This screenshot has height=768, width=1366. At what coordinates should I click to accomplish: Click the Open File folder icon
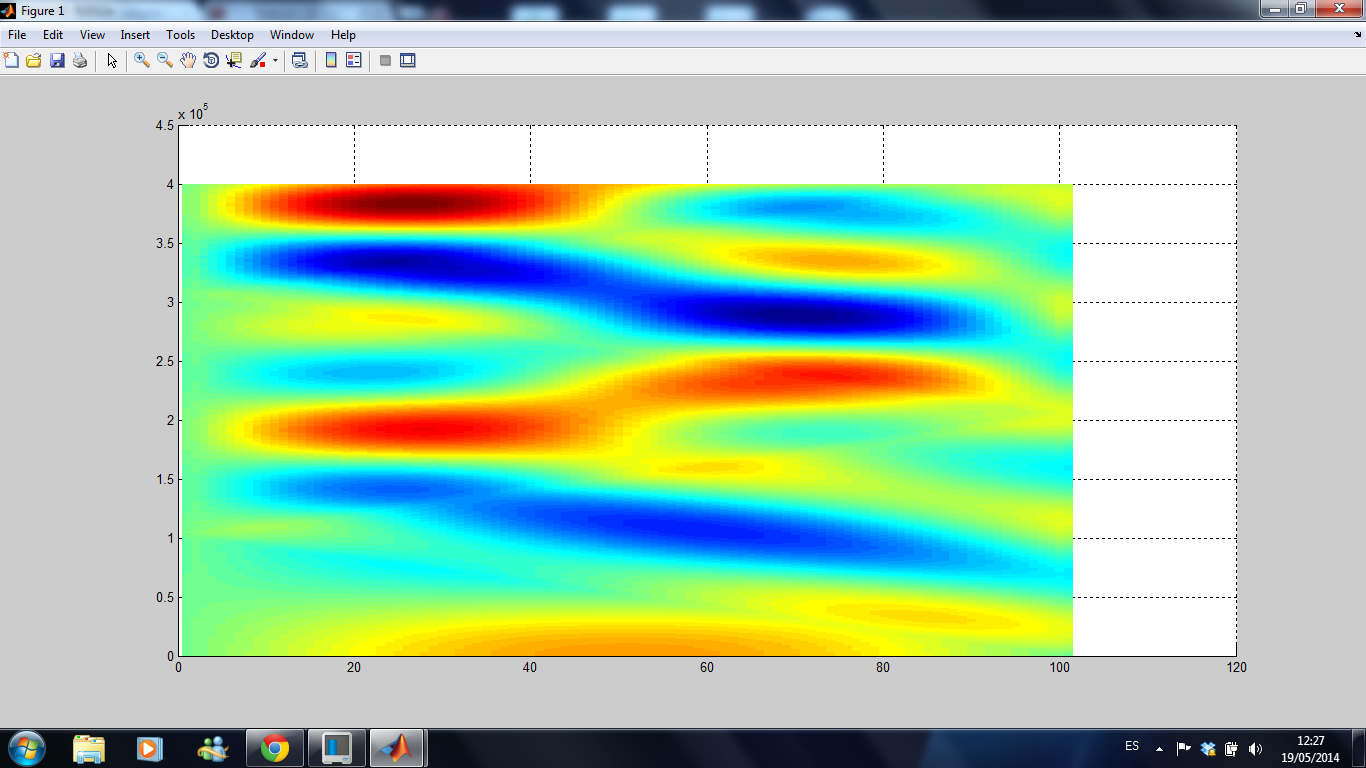[x=34, y=61]
